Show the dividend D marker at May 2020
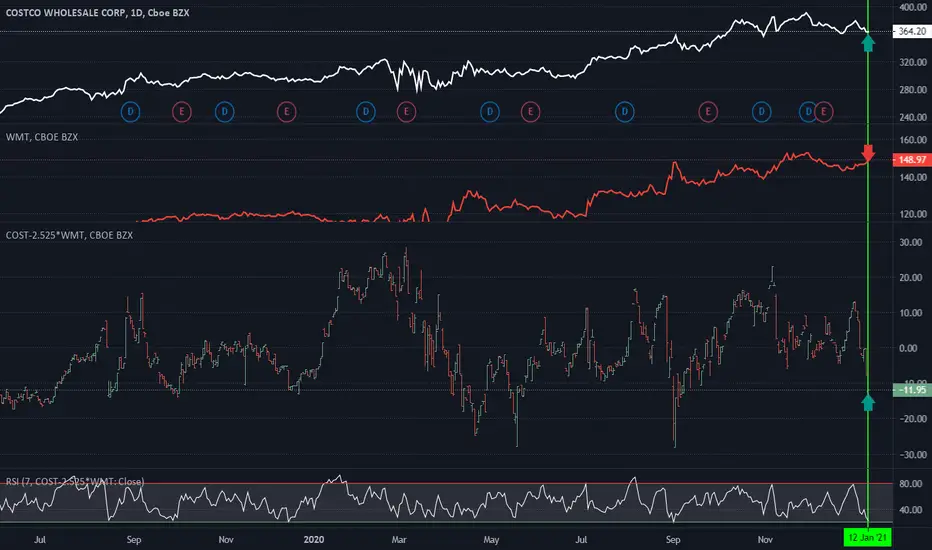The height and width of the screenshot is (550, 932). pyautogui.click(x=490, y=112)
